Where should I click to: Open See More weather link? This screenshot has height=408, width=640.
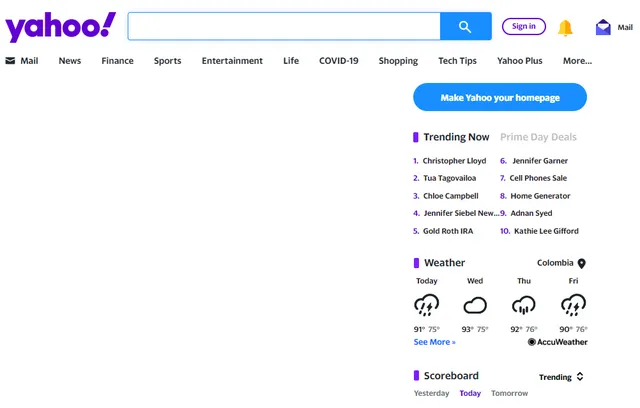pos(434,342)
